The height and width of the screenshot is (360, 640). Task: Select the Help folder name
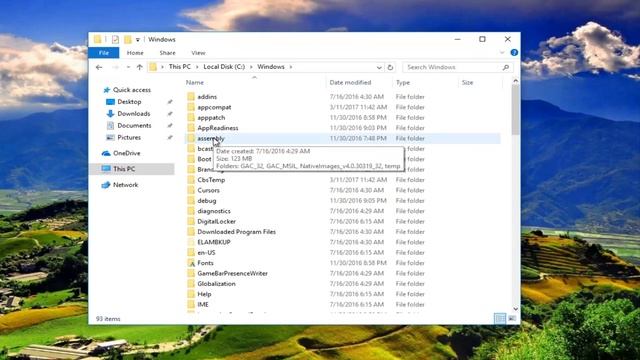(204, 294)
